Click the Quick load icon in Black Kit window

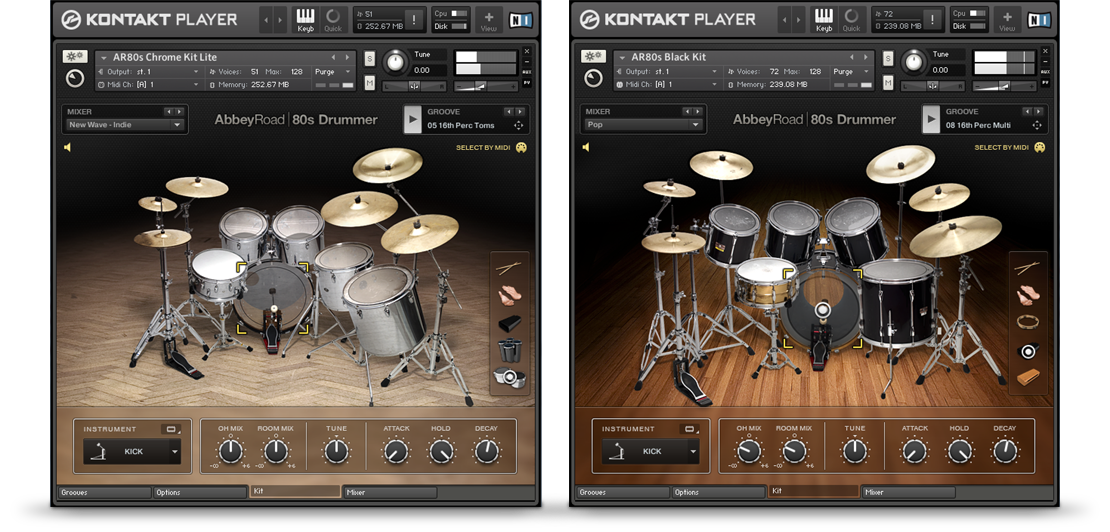point(851,19)
